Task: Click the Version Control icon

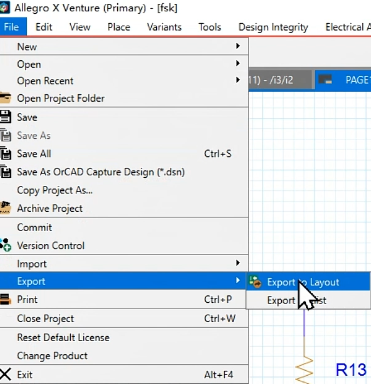Action: [x=6, y=245]
